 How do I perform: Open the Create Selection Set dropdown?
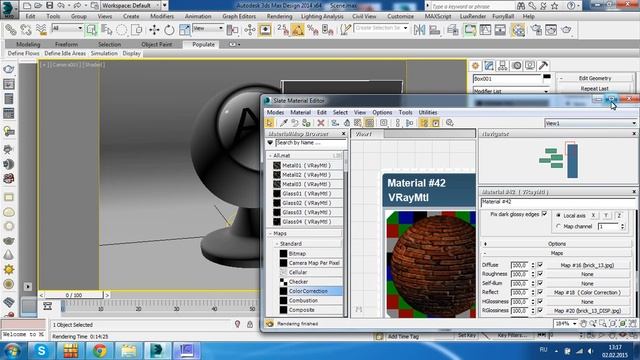pyautogui.click(x=381, y=28)
